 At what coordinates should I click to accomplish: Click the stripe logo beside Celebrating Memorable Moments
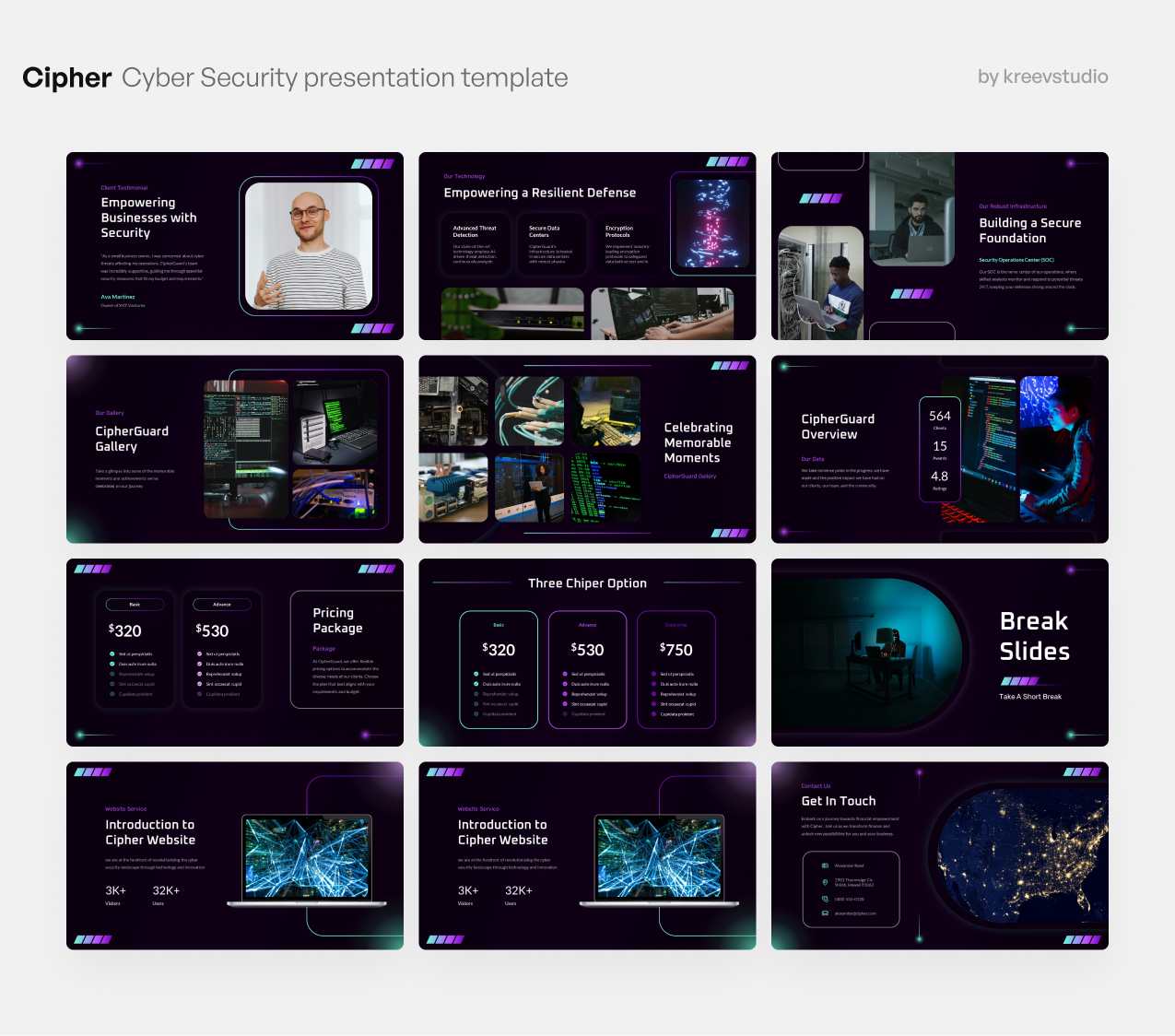pos(728,366)
